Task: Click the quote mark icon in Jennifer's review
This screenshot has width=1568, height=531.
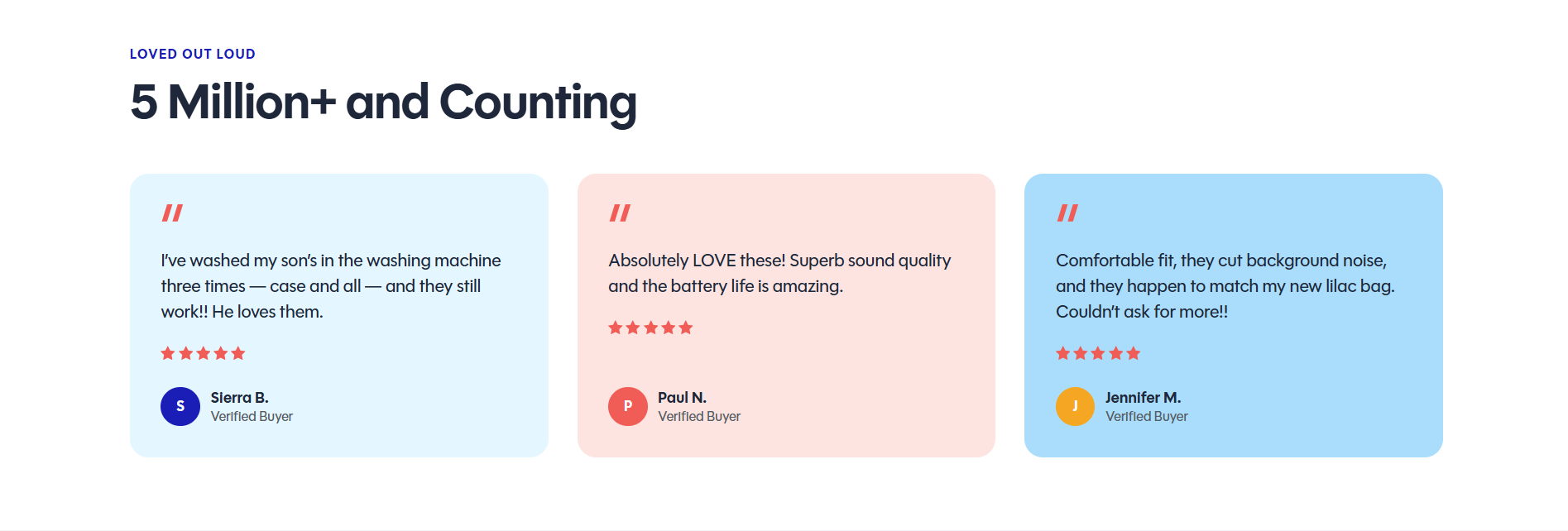Action: [1067, 213]
